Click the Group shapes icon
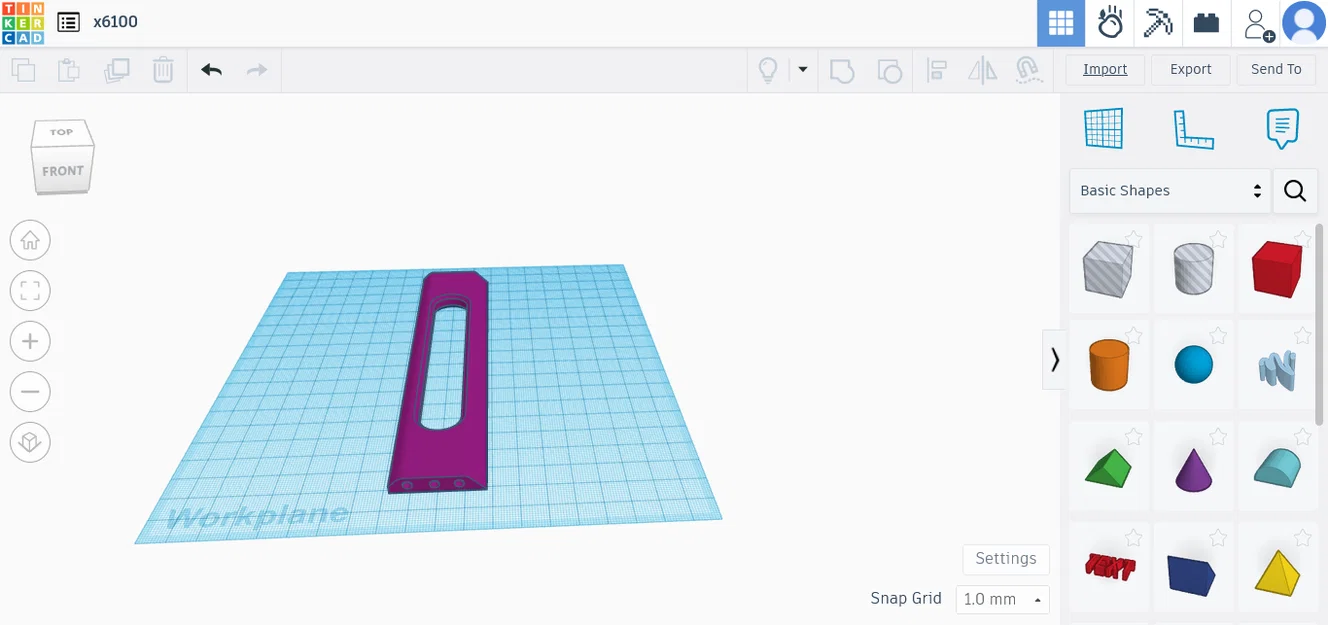The width and height of the screenshot is (1328, 625). tap(842, 70)
